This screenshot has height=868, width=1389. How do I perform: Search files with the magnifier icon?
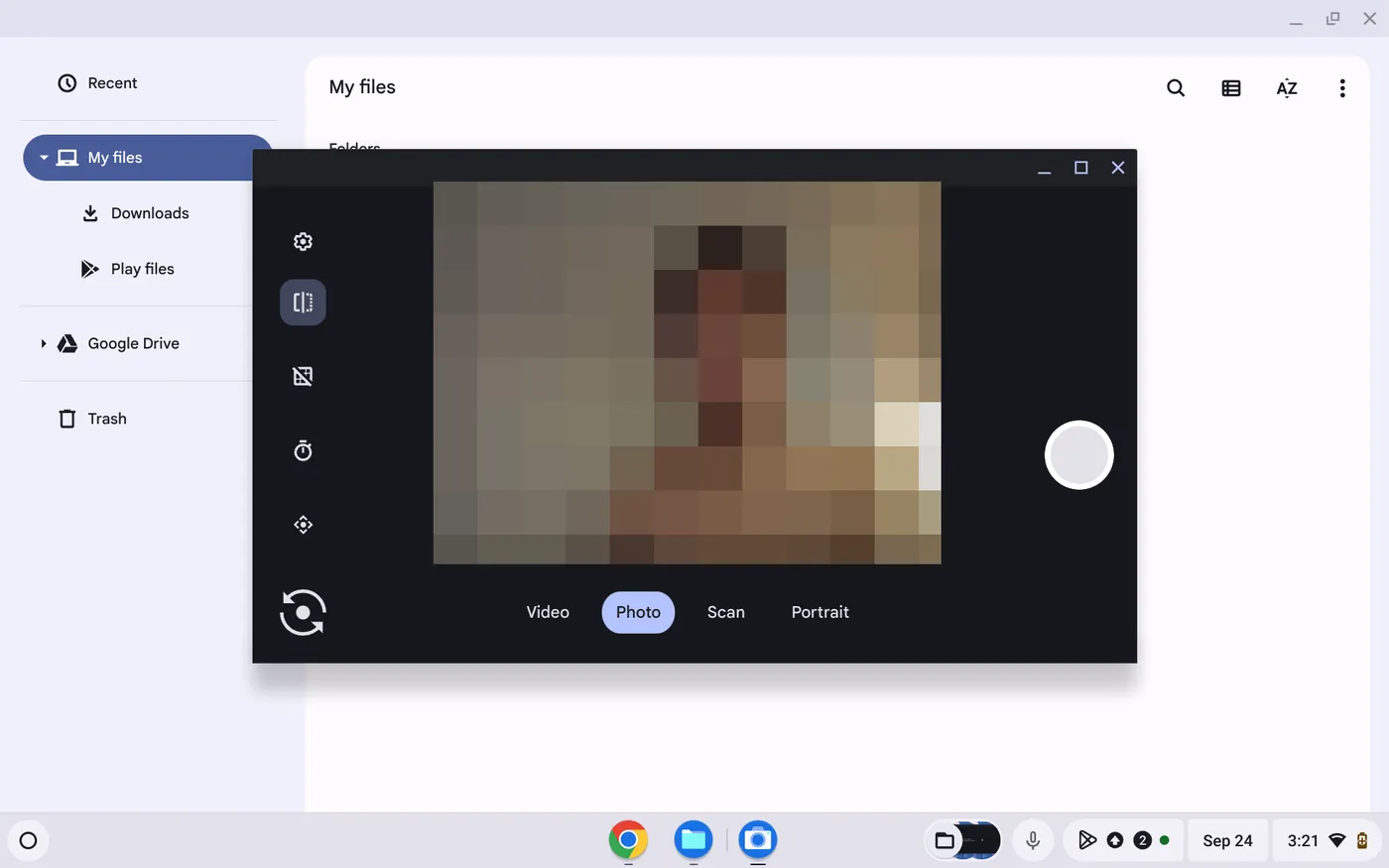point(1176,88)
